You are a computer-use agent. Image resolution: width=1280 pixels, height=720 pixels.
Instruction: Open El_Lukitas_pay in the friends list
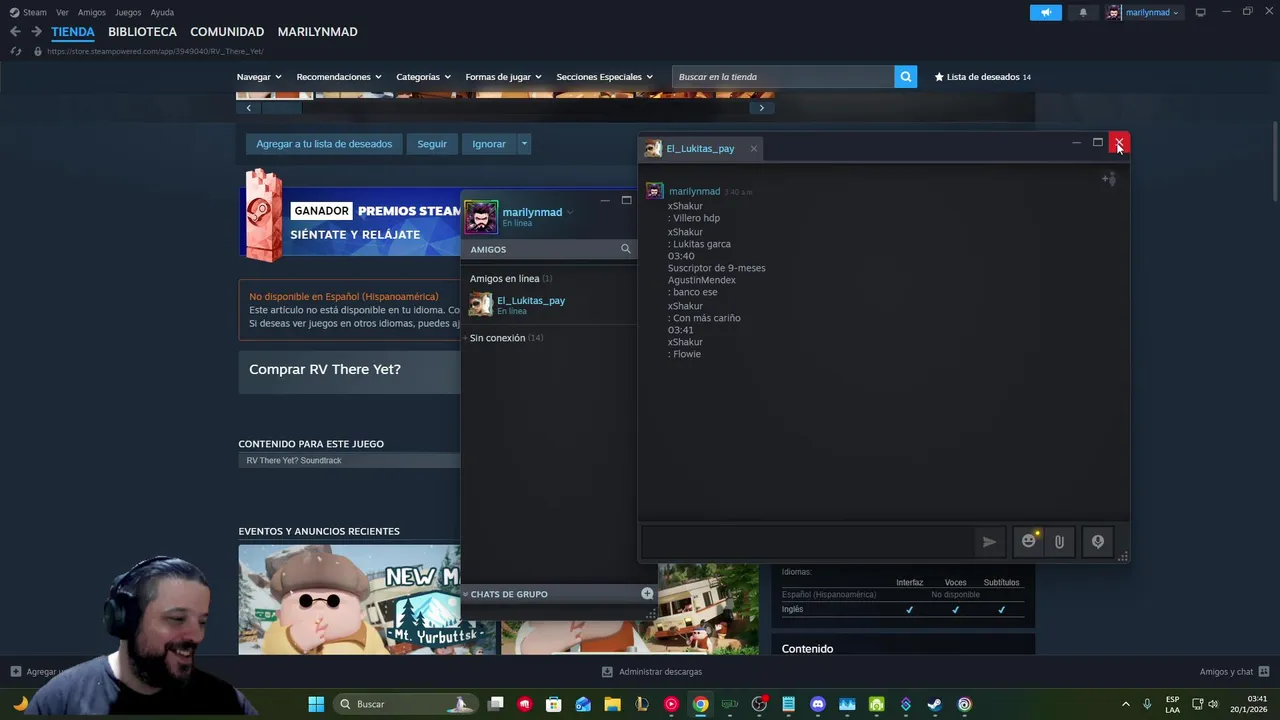click(548, 305)
